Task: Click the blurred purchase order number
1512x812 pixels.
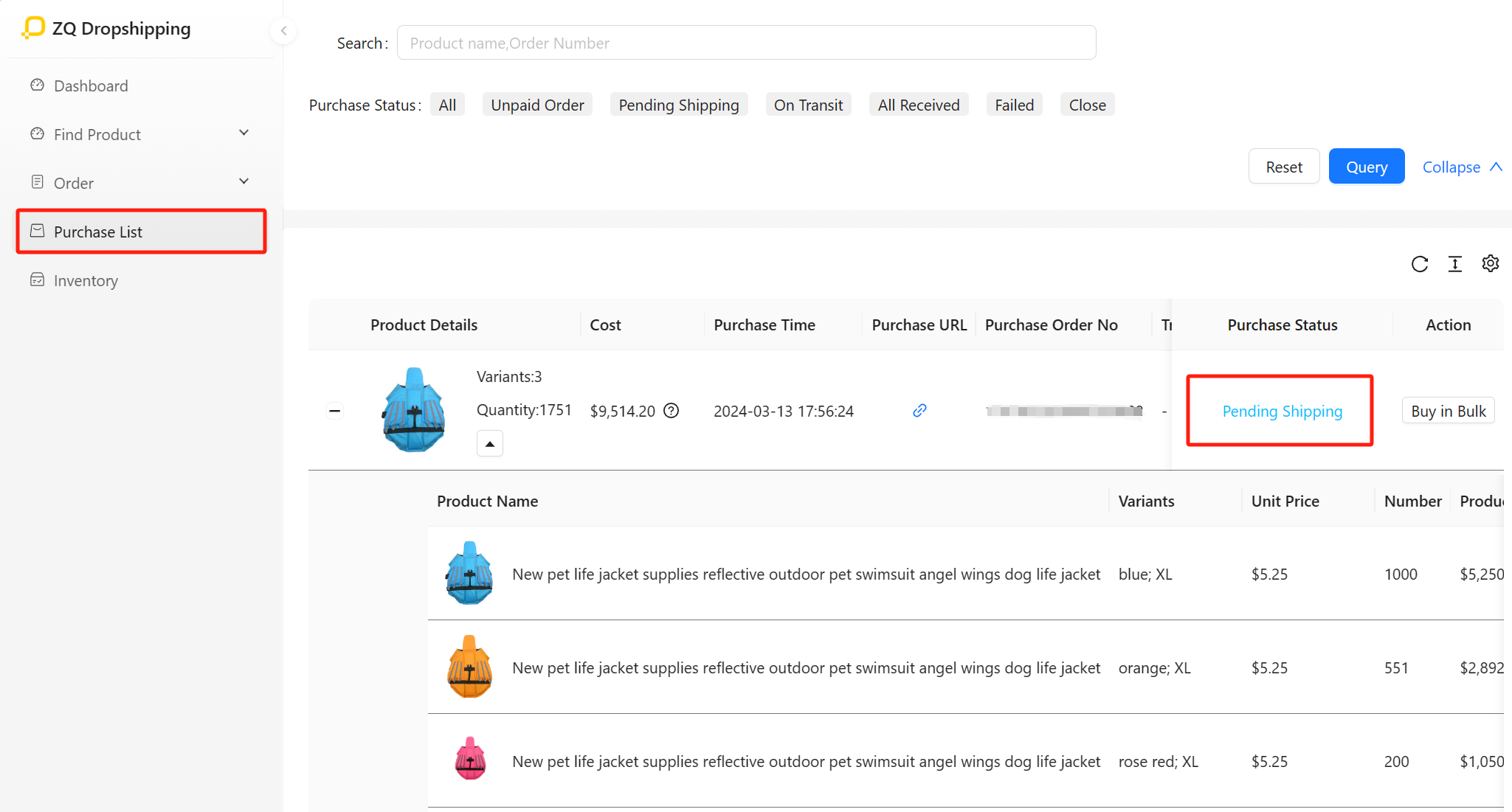Action: pyautogui.click(x=1064, y=411)
